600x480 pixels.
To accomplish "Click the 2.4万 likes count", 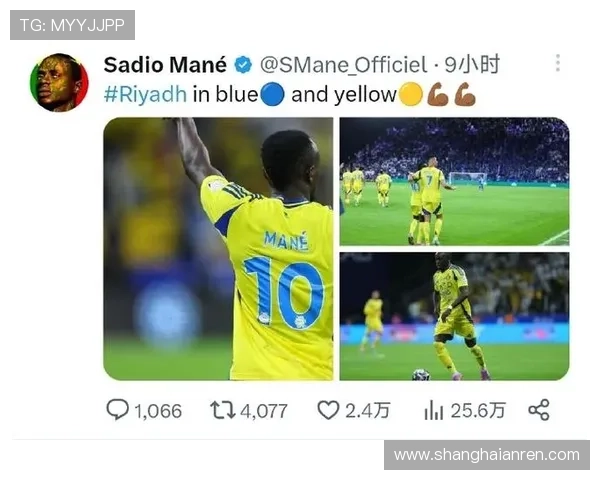I will pyautogui.click(x=368, y=411).
